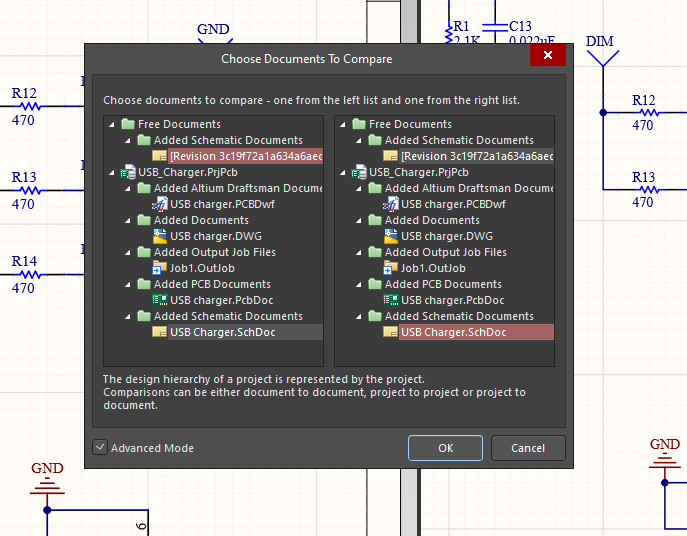Click USB Charger.SchDoc schematic icon in right list
The image size is (687, 536).
tap(390, 332)
